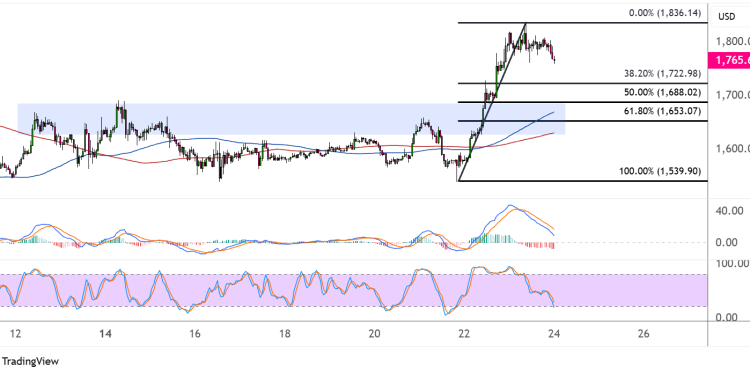Click date 14 on the time axis
Image resolution: width=750 pixels, height=375 pixels.
coord(106,333)
